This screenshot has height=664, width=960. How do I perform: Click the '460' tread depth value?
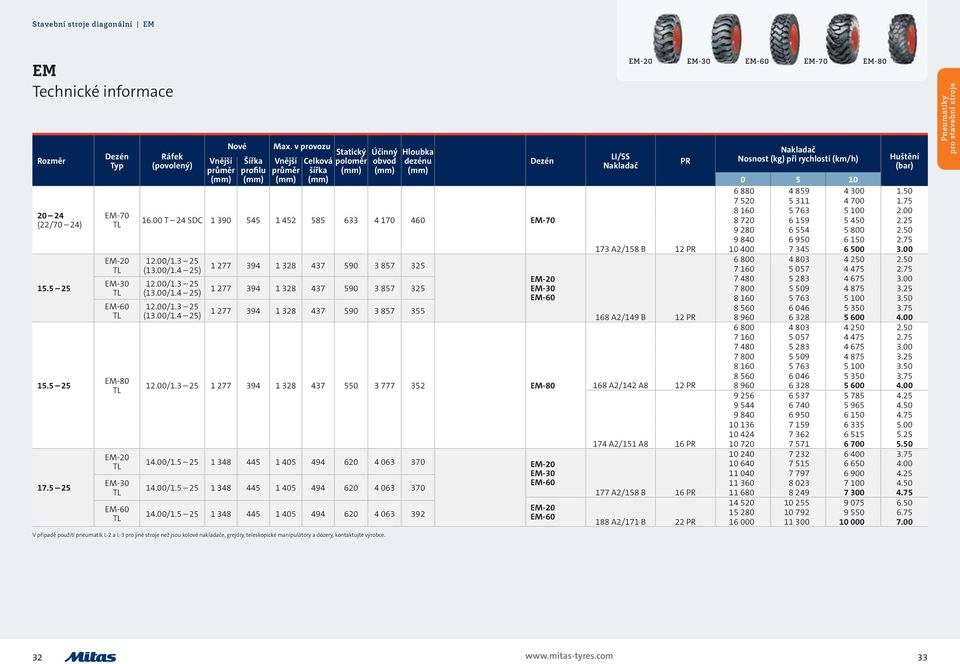point(418,220)
